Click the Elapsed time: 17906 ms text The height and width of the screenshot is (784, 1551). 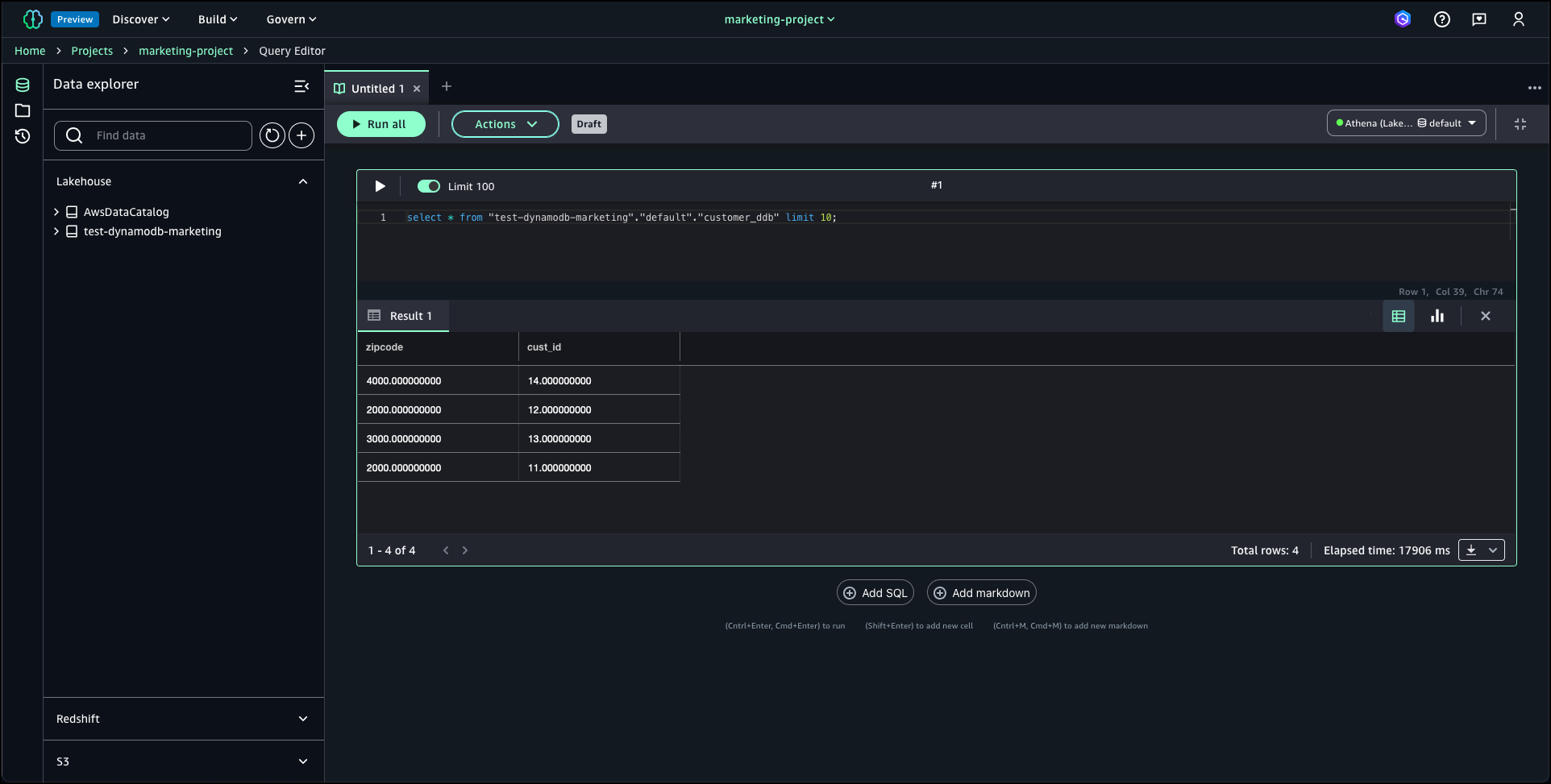tap(1387, 550)
